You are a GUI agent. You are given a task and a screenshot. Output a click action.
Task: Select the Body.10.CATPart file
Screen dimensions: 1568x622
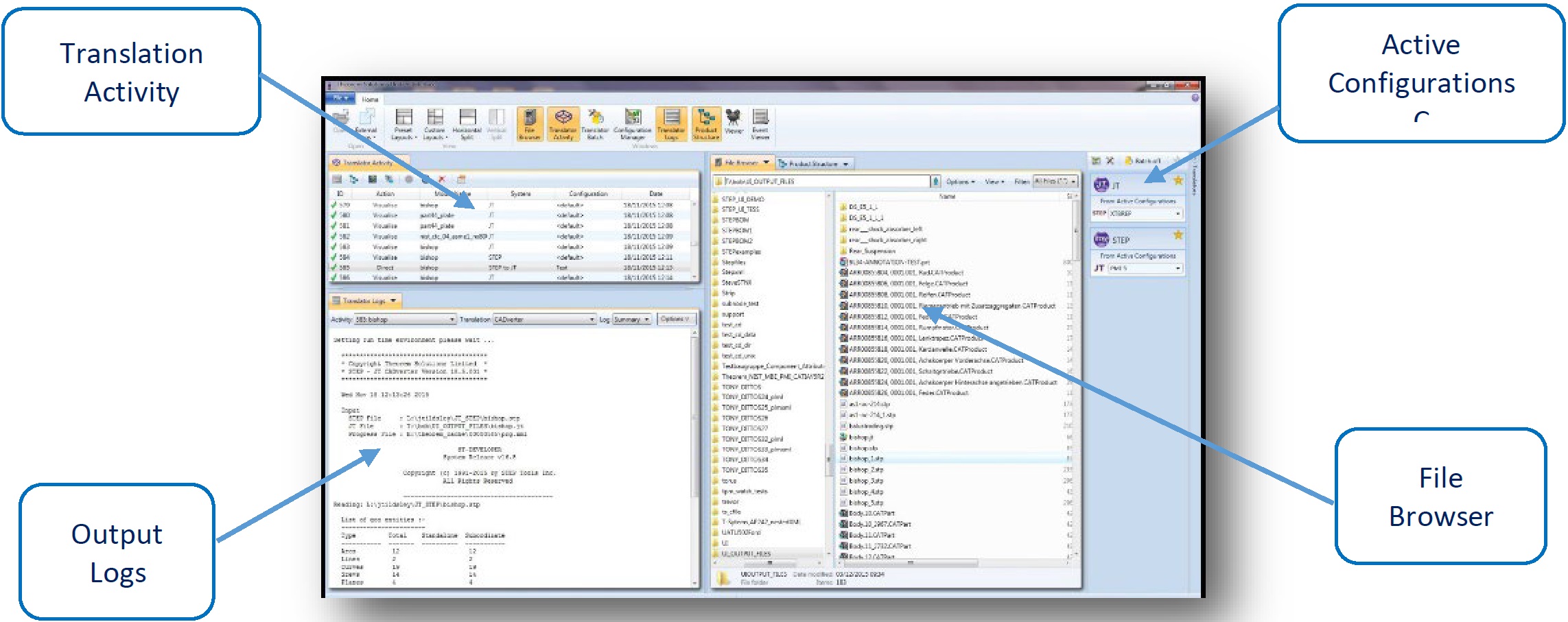click(x=868, y=513)
